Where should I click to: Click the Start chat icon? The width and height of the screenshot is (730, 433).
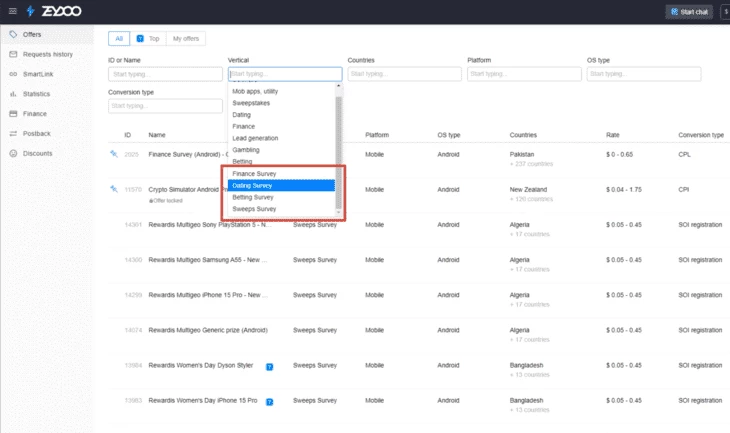click(x=674, y=12)
